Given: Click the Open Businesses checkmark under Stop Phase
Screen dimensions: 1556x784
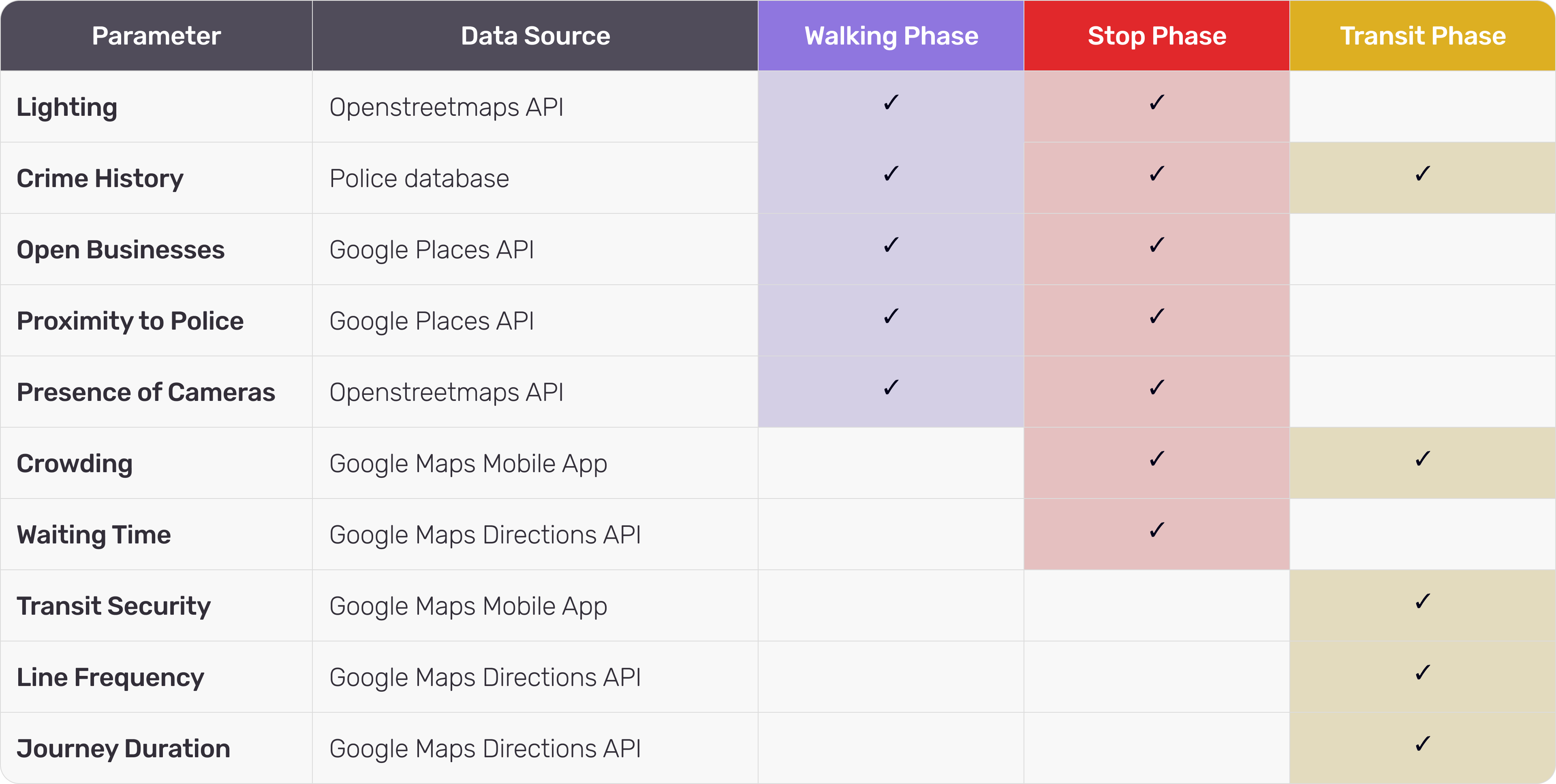Looking at the screenshot, I should [1157, 245].
